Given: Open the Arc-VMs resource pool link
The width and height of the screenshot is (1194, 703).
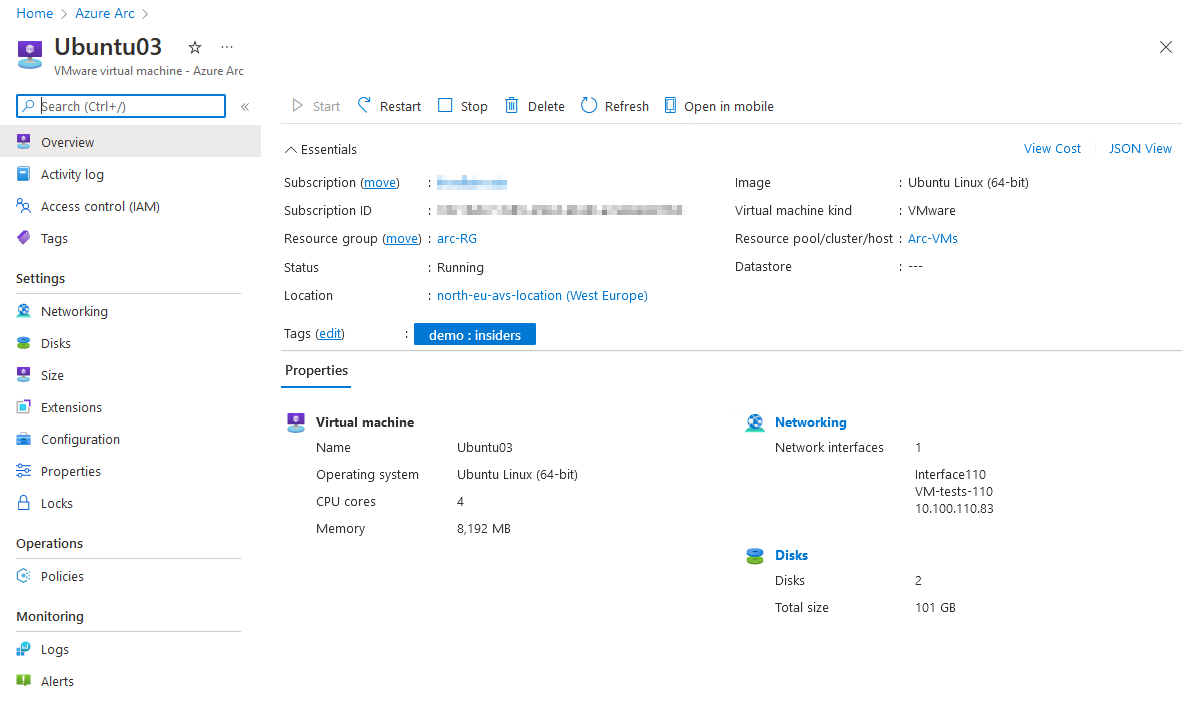Looking at the screenshot, I should [x=933, y=238].
